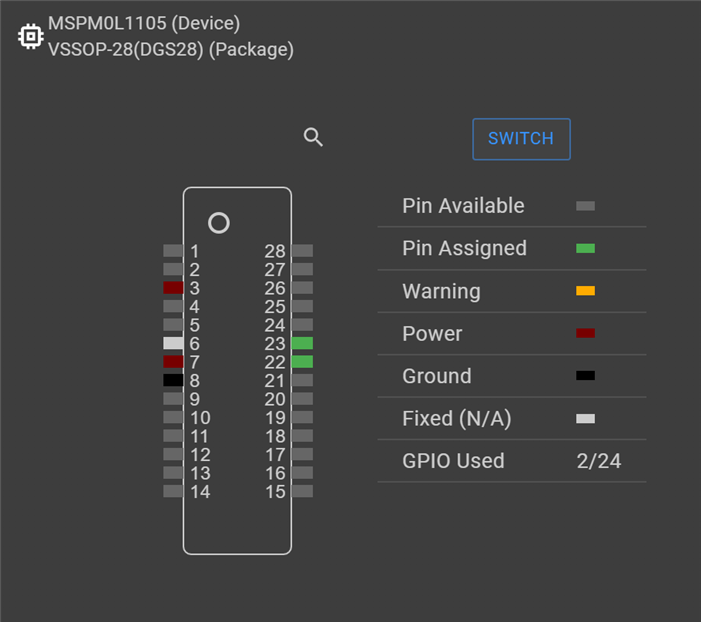Select pin 27 pad

[302, 269]
